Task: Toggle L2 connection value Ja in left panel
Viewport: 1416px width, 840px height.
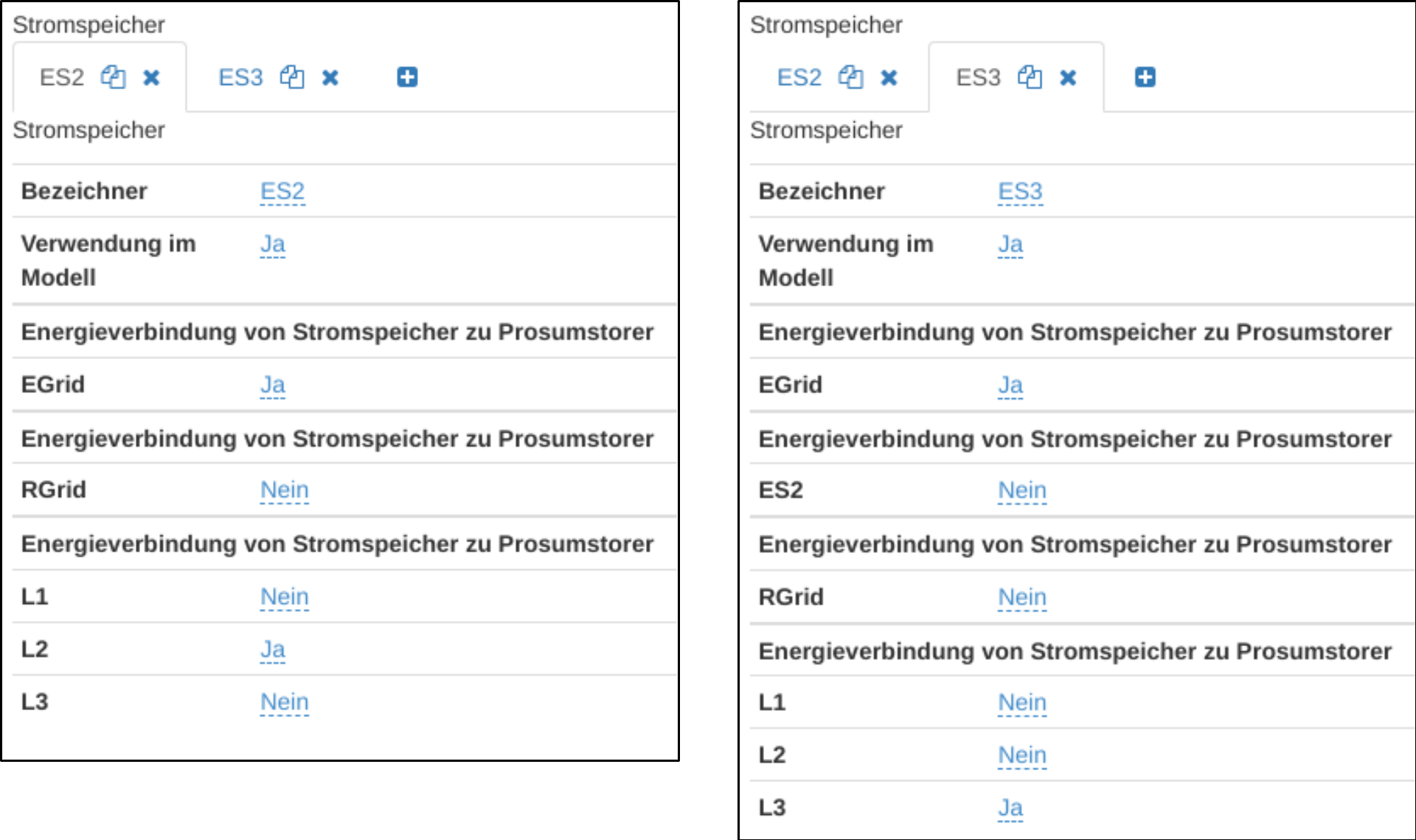Action: (x=272, y=650)
